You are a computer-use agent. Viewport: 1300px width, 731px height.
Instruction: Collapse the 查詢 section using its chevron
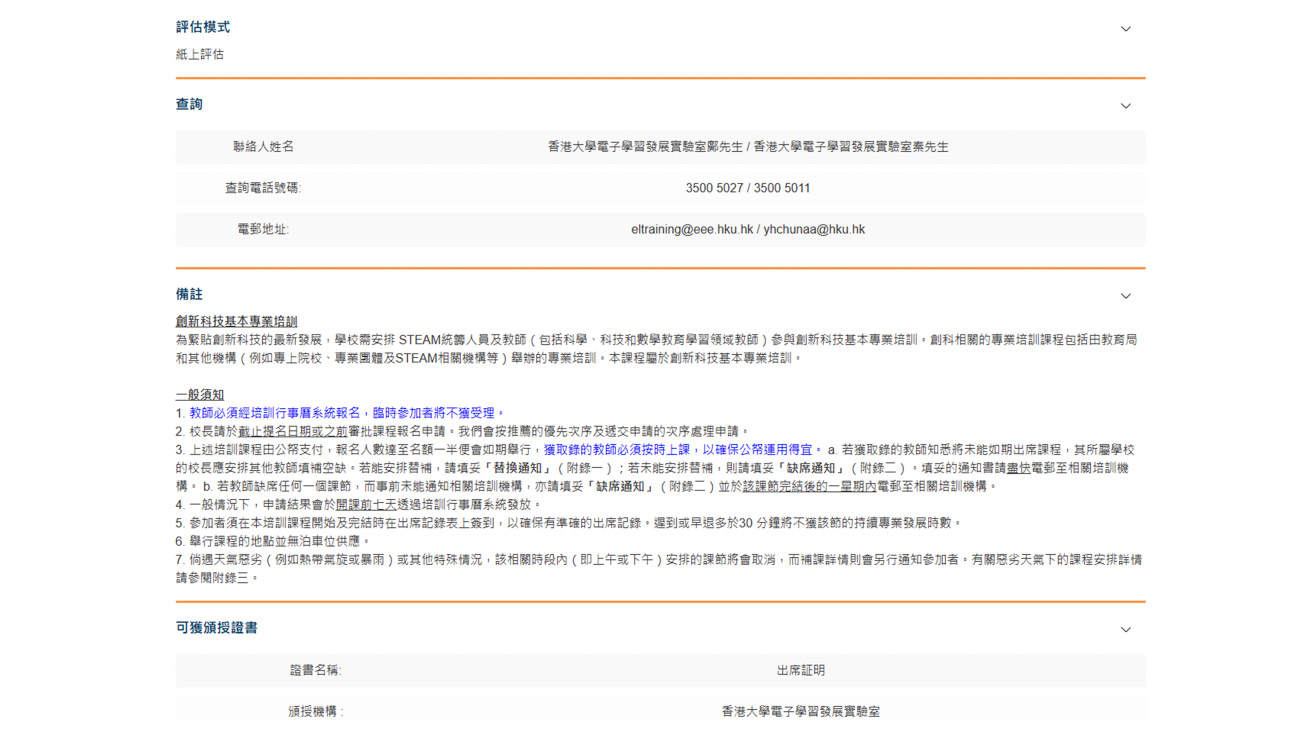pos(1125,106)
